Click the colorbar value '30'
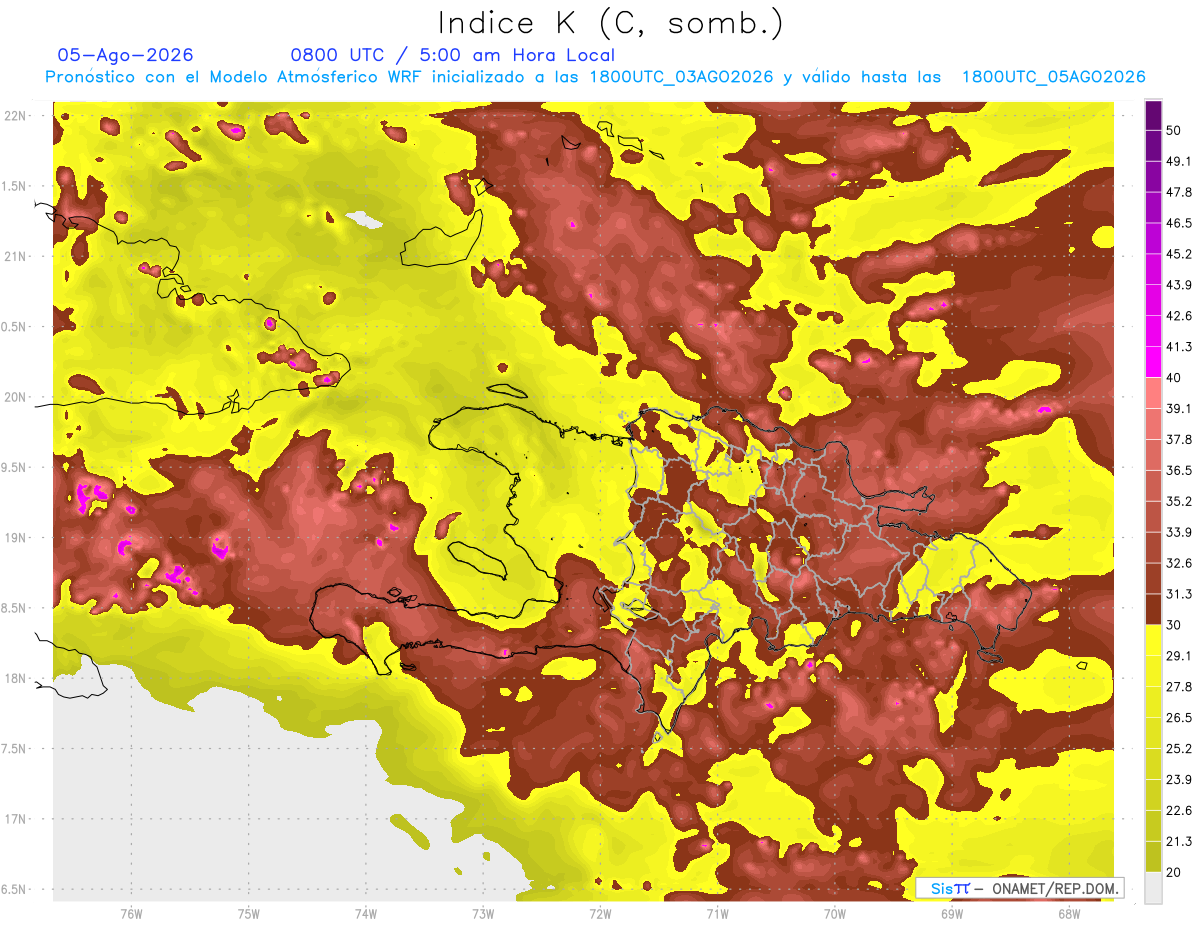Image resolution: width=1200 pixels, height=927 pixels. pyautogui.click(x=1174, y=625)
